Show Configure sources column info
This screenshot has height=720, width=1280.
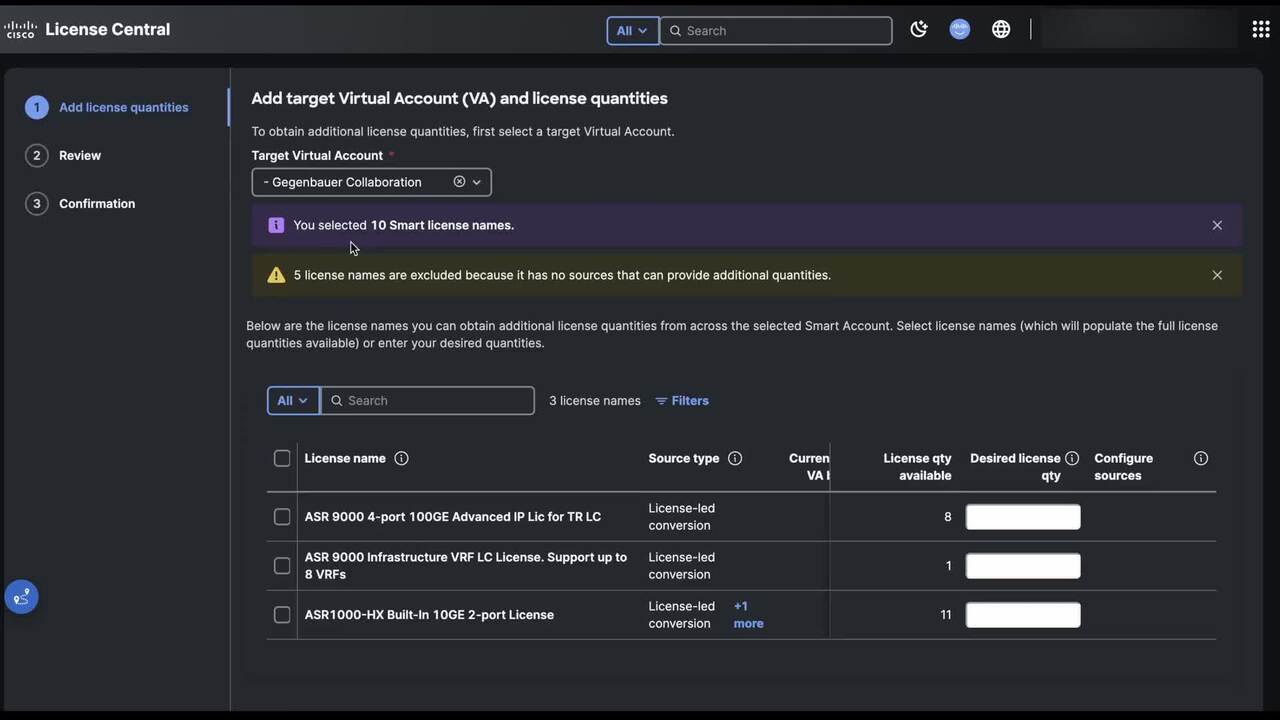pyautogui.click(x=1201, y=458)
